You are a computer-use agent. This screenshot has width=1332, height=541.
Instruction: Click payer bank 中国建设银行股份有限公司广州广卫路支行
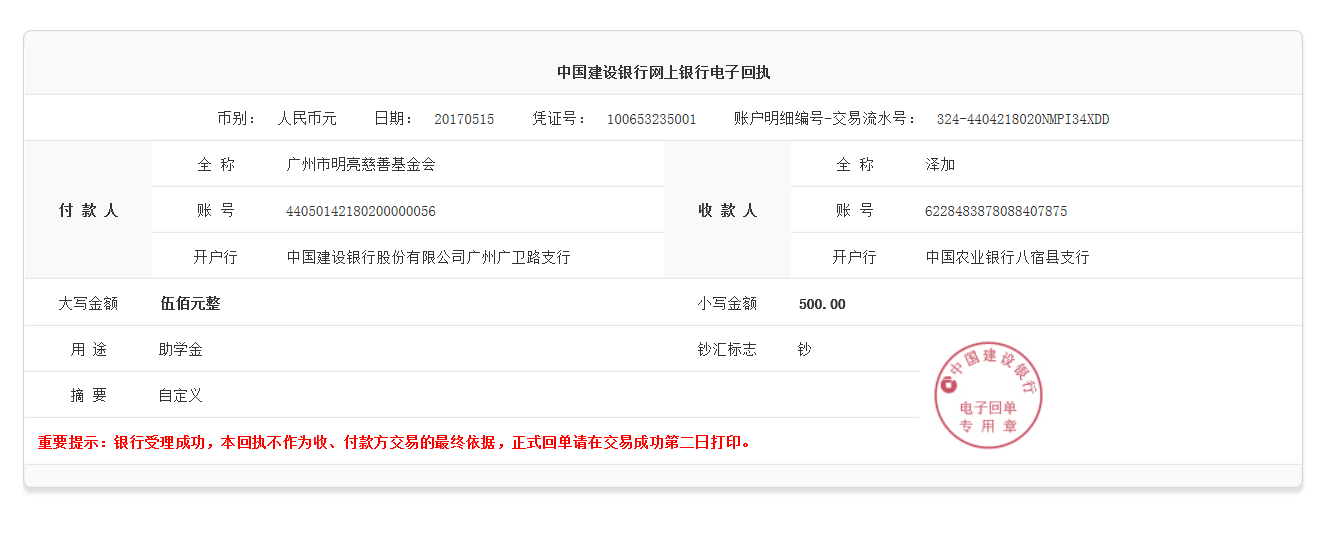tap(429, 257)
